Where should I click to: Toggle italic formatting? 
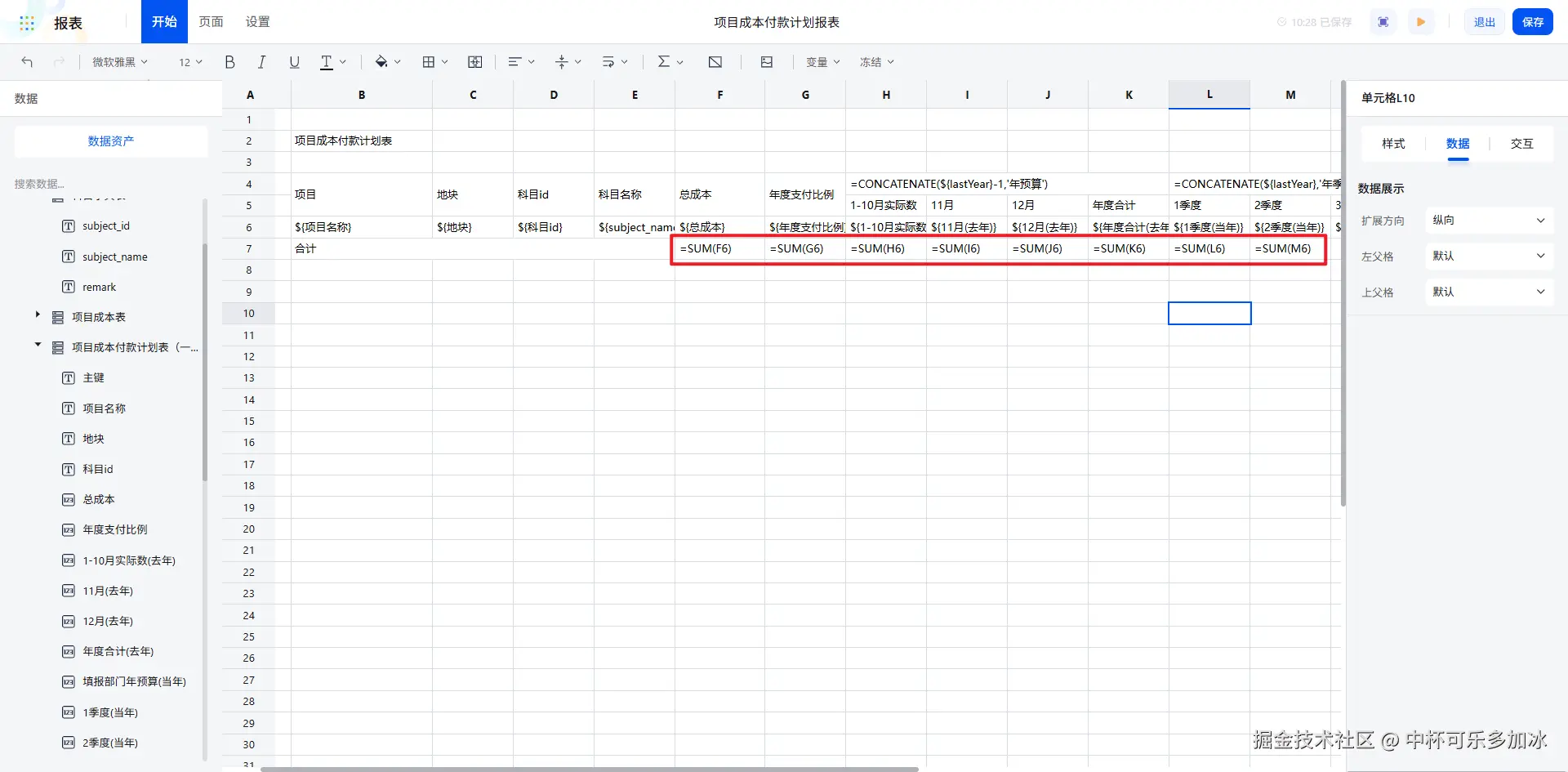[x=261, y=62]
